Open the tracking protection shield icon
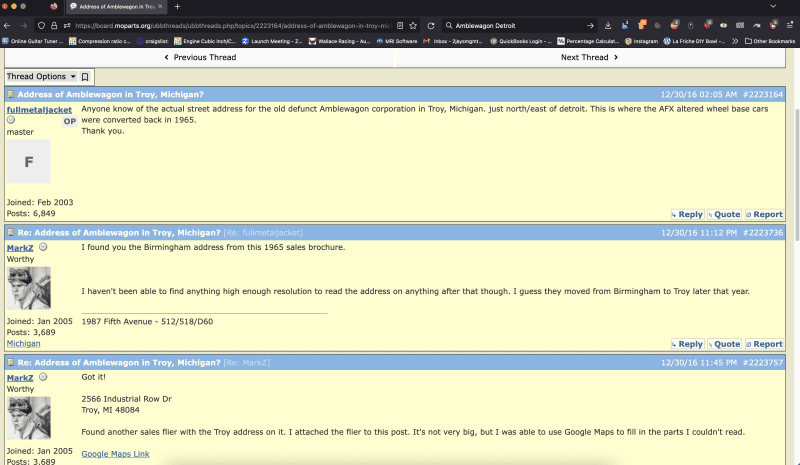Screen dimensions: 800x465 pos(41,26)
